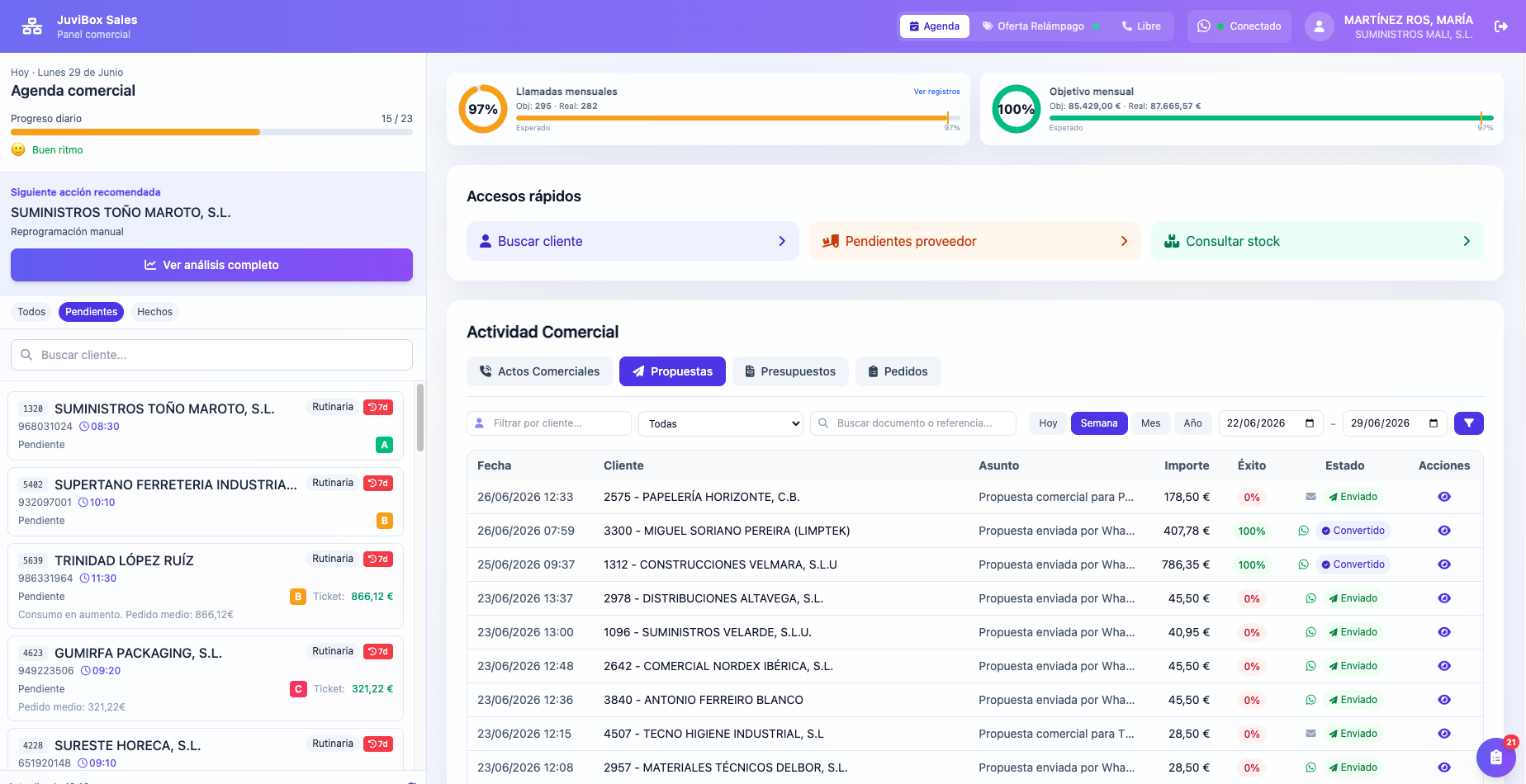Click the Progreso diario progress bar

pyautogui.click(x=211, y=132)
